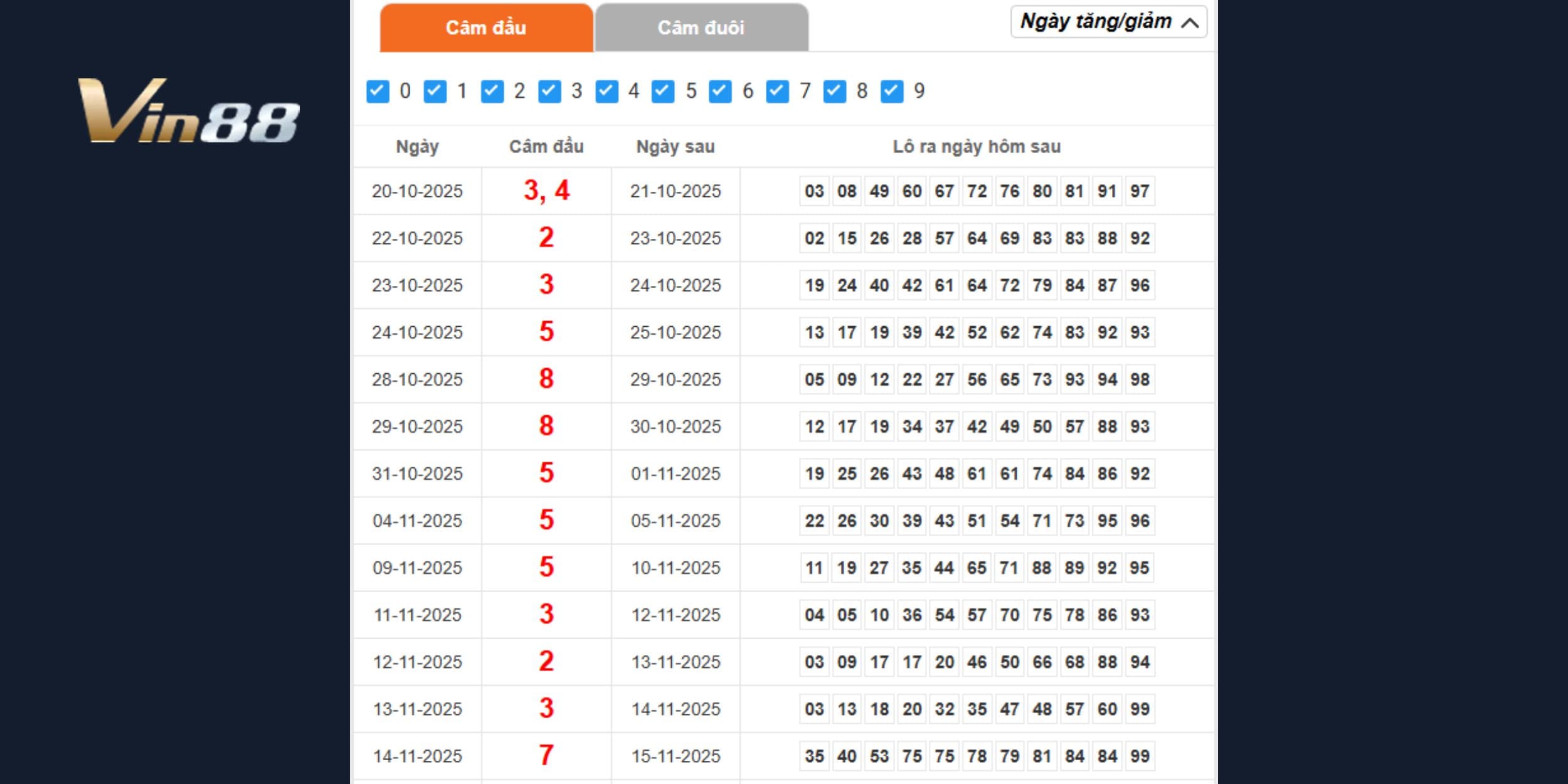Viewport: 1568px width, 784px height.
Task: Uncheck the digit 0 checkbox
Action: pos(378,92)
